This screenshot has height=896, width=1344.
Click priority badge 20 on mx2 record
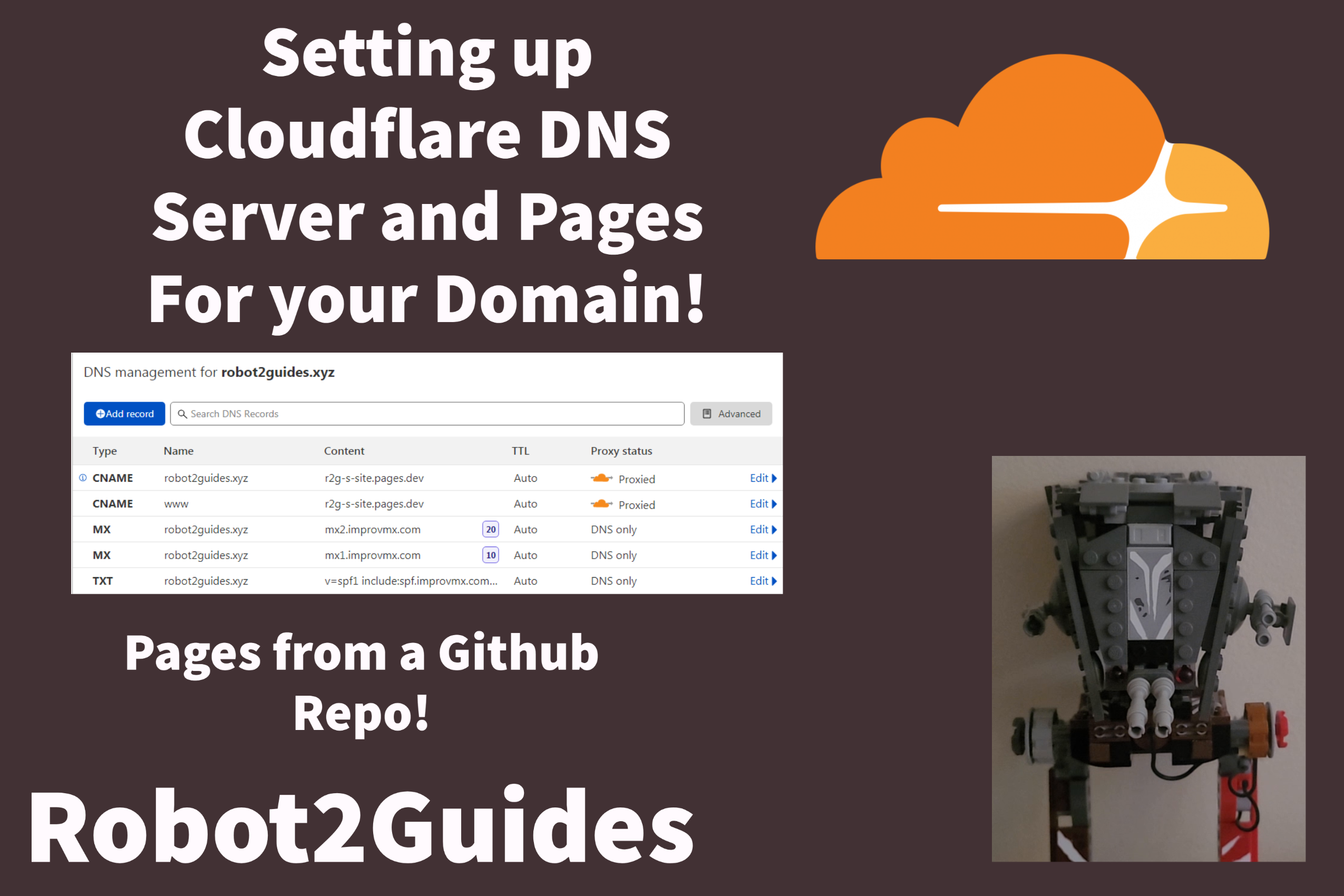pyautogui.click(x=490, y=529)
